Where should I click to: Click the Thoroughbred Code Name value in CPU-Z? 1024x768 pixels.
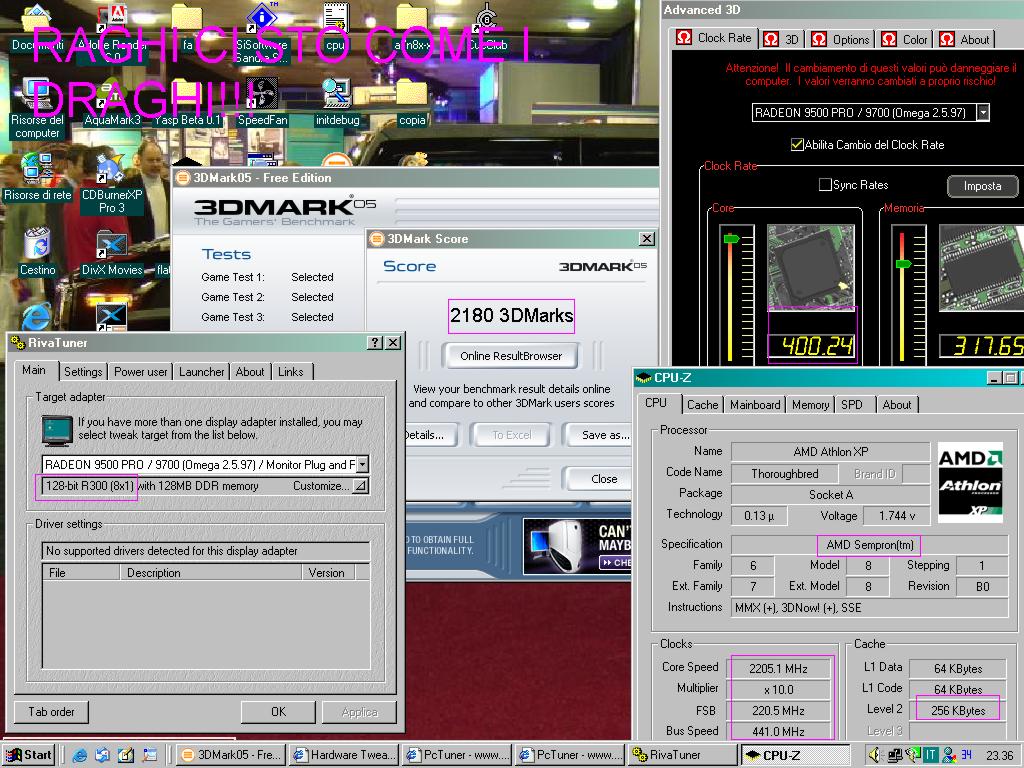pos(784,473)
